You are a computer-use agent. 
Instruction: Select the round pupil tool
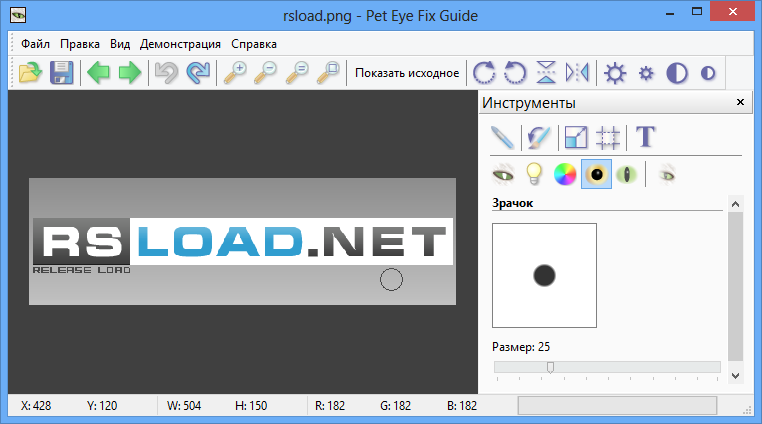click(x=596, y=174)
